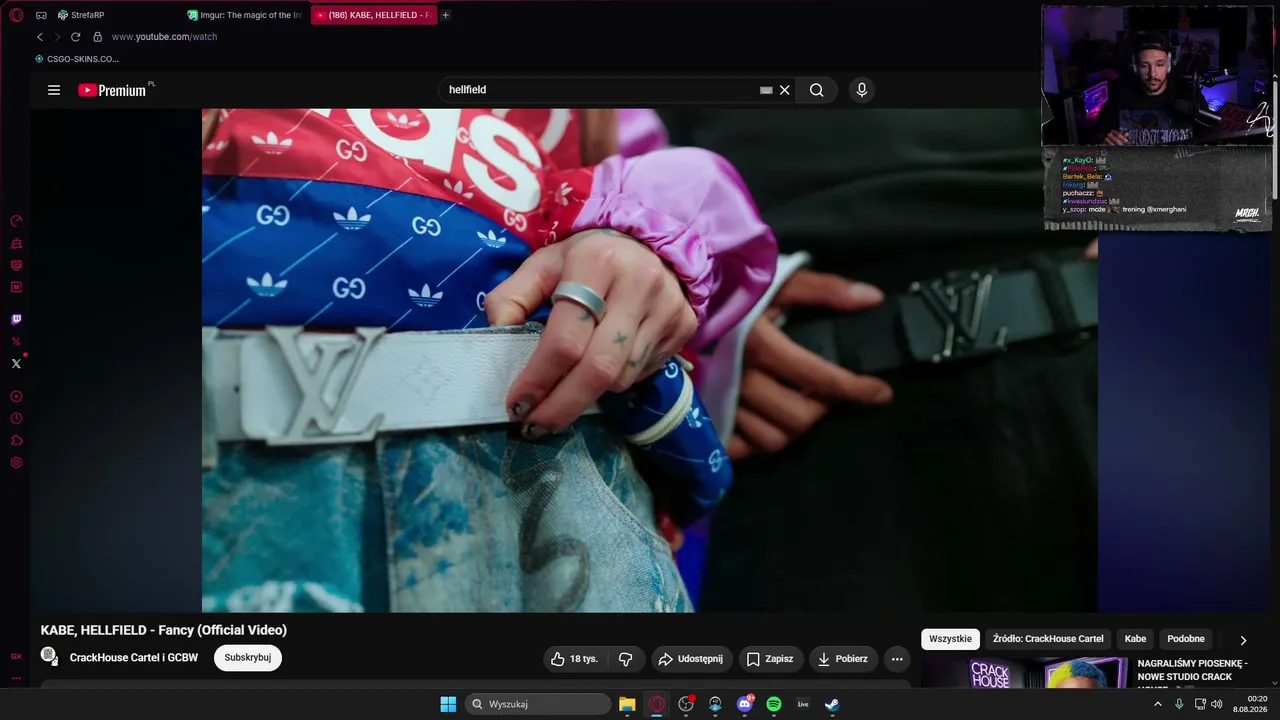
Task: Open Settings gear icon in sidebar
Action: [x=16, y=463]
